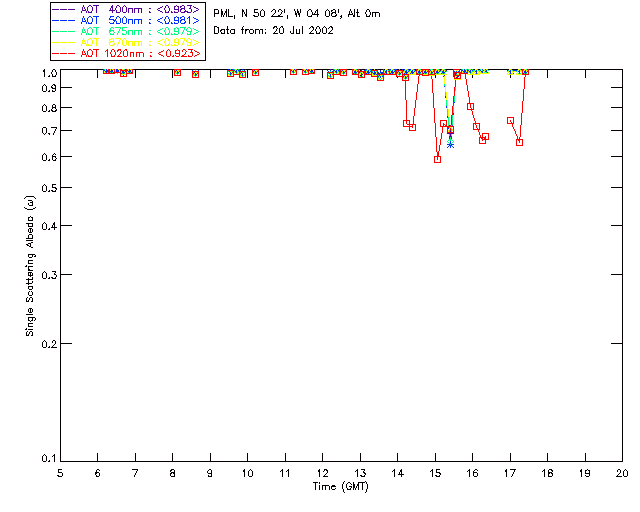Click the AOT 500nm legend entry
Screen dimensions: 640x512
(x=126, y=20)
